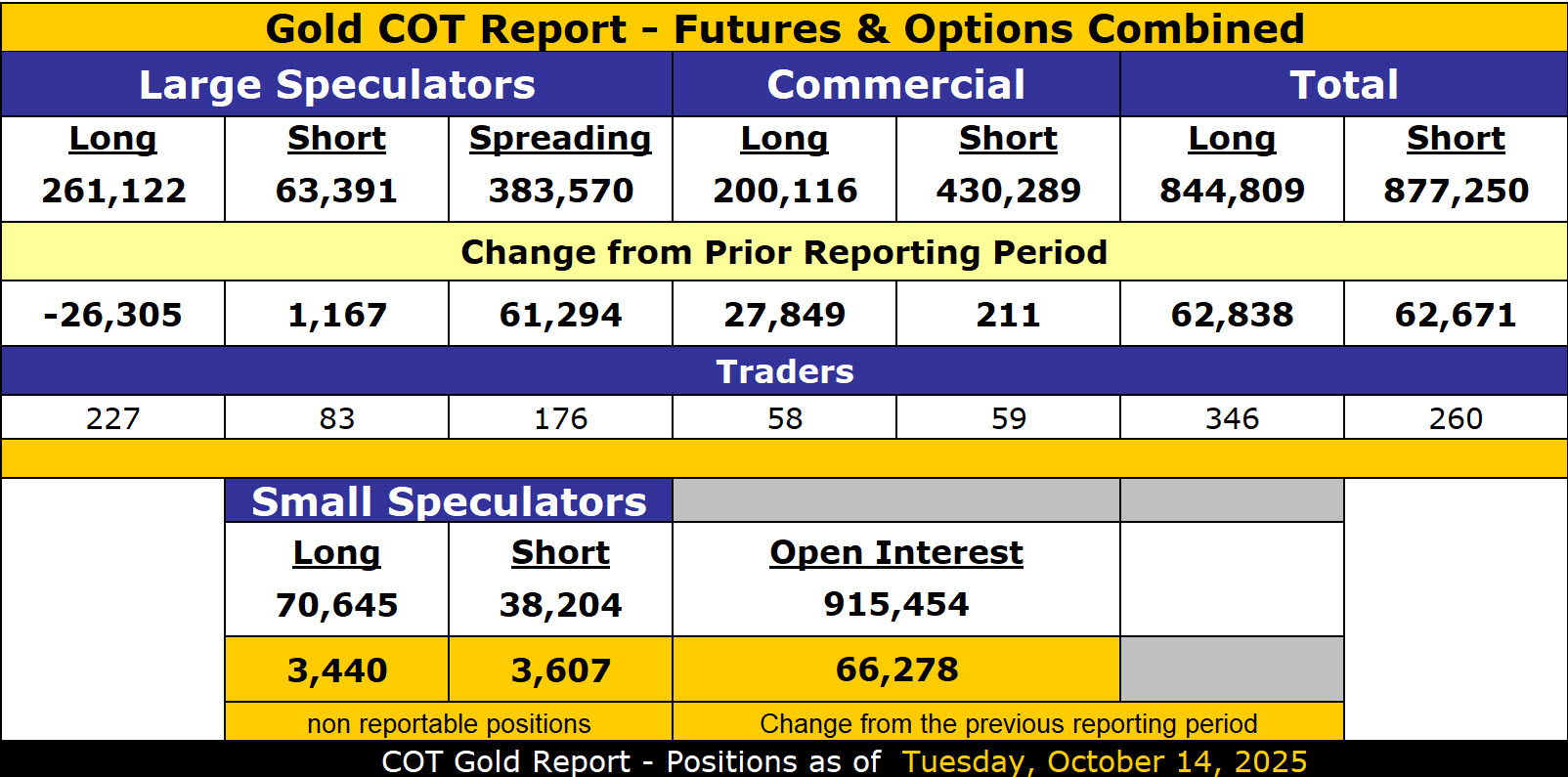Click the open interest value 915,454

(895, 604)
